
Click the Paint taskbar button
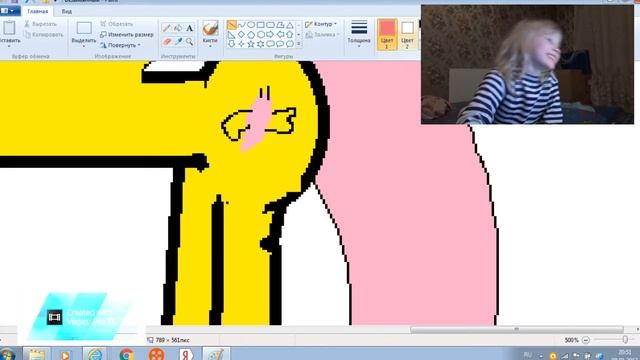coord(216,354)
